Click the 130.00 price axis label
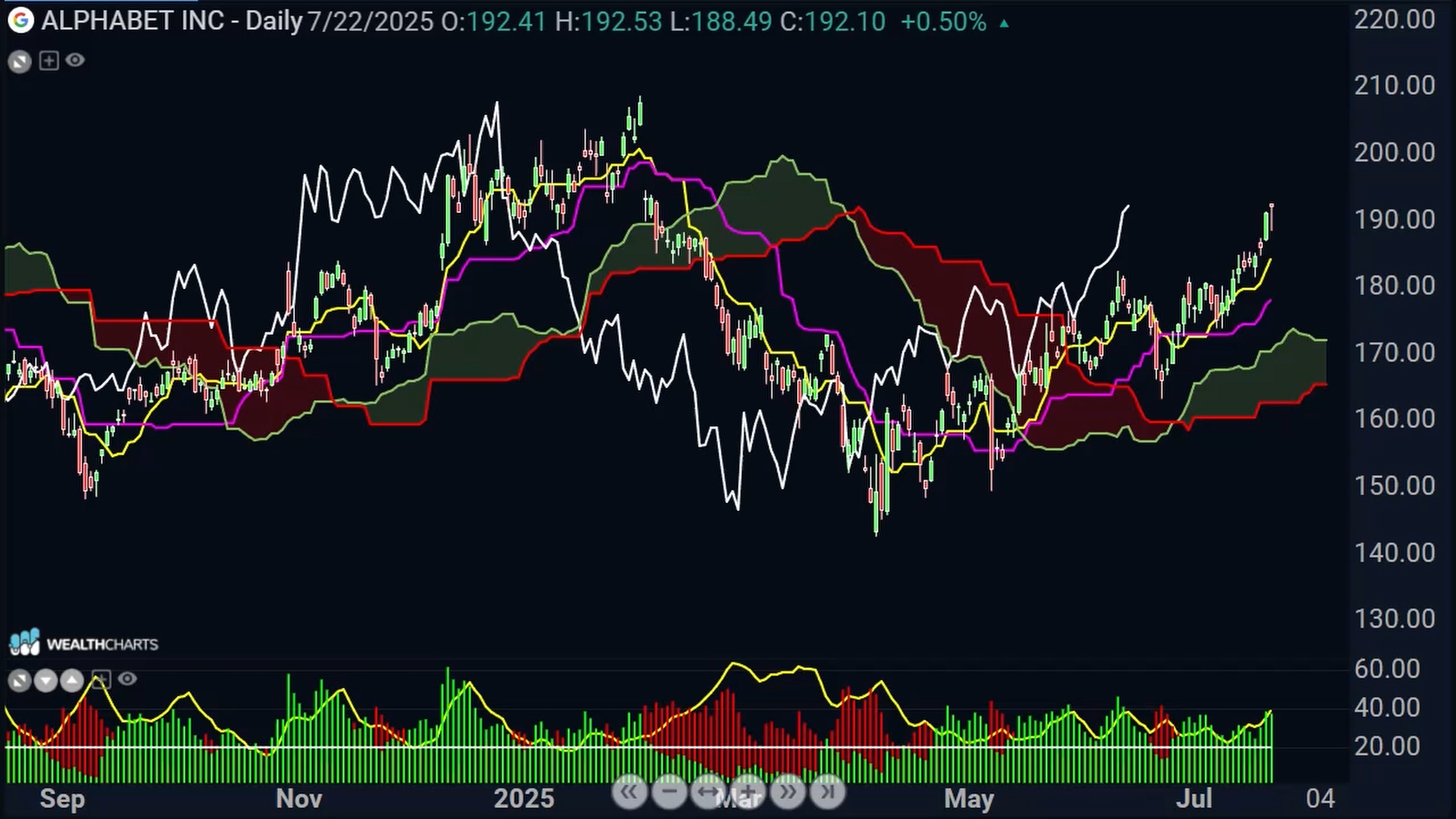The height and width of the screenshot is (819, 1456). click(1395, 619)
